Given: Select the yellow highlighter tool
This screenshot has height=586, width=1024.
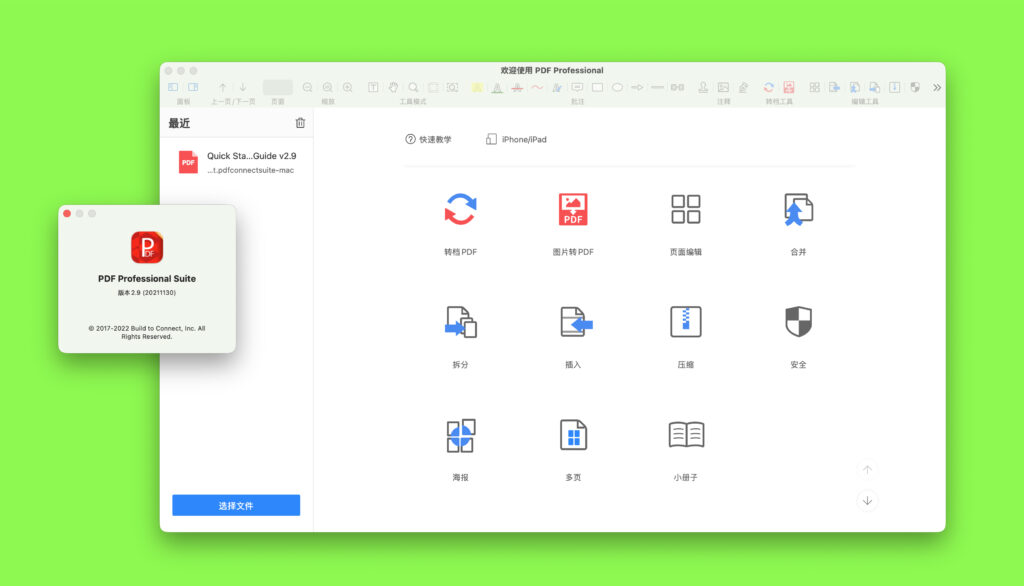Looking at the screenshot, I should pos(477,87).
